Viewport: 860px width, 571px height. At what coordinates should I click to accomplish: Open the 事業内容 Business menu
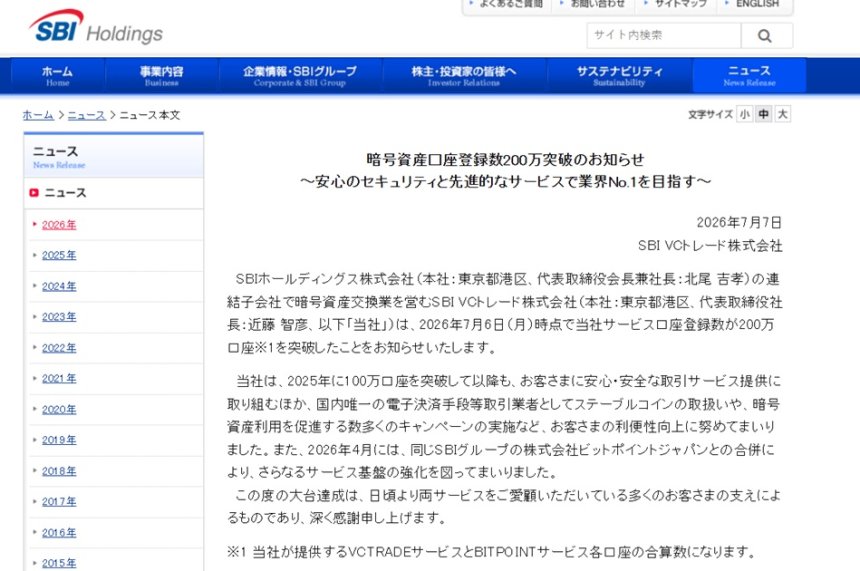click(162, 76)
